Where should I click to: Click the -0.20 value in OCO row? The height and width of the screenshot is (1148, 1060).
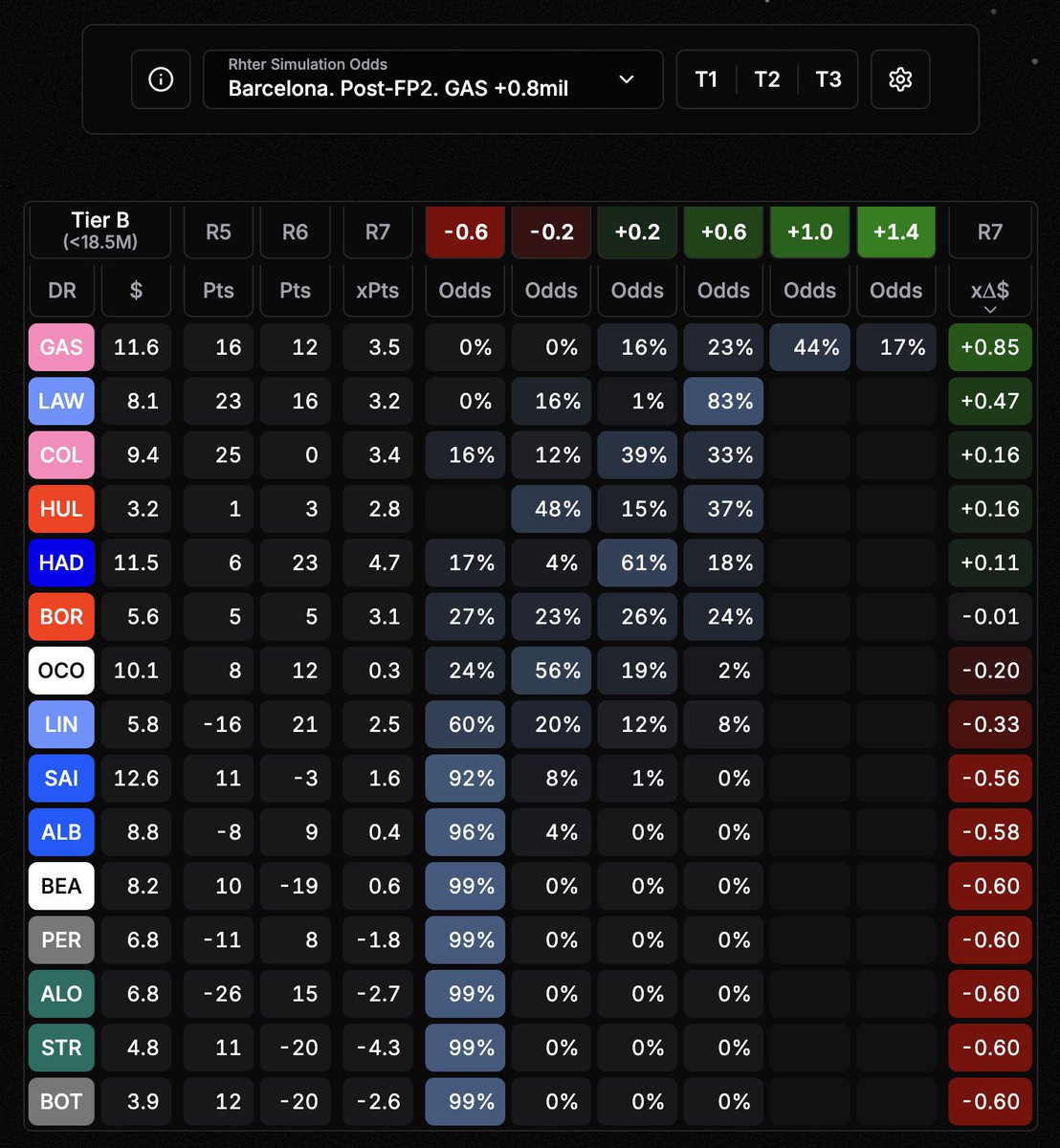(x=990, y=671)
